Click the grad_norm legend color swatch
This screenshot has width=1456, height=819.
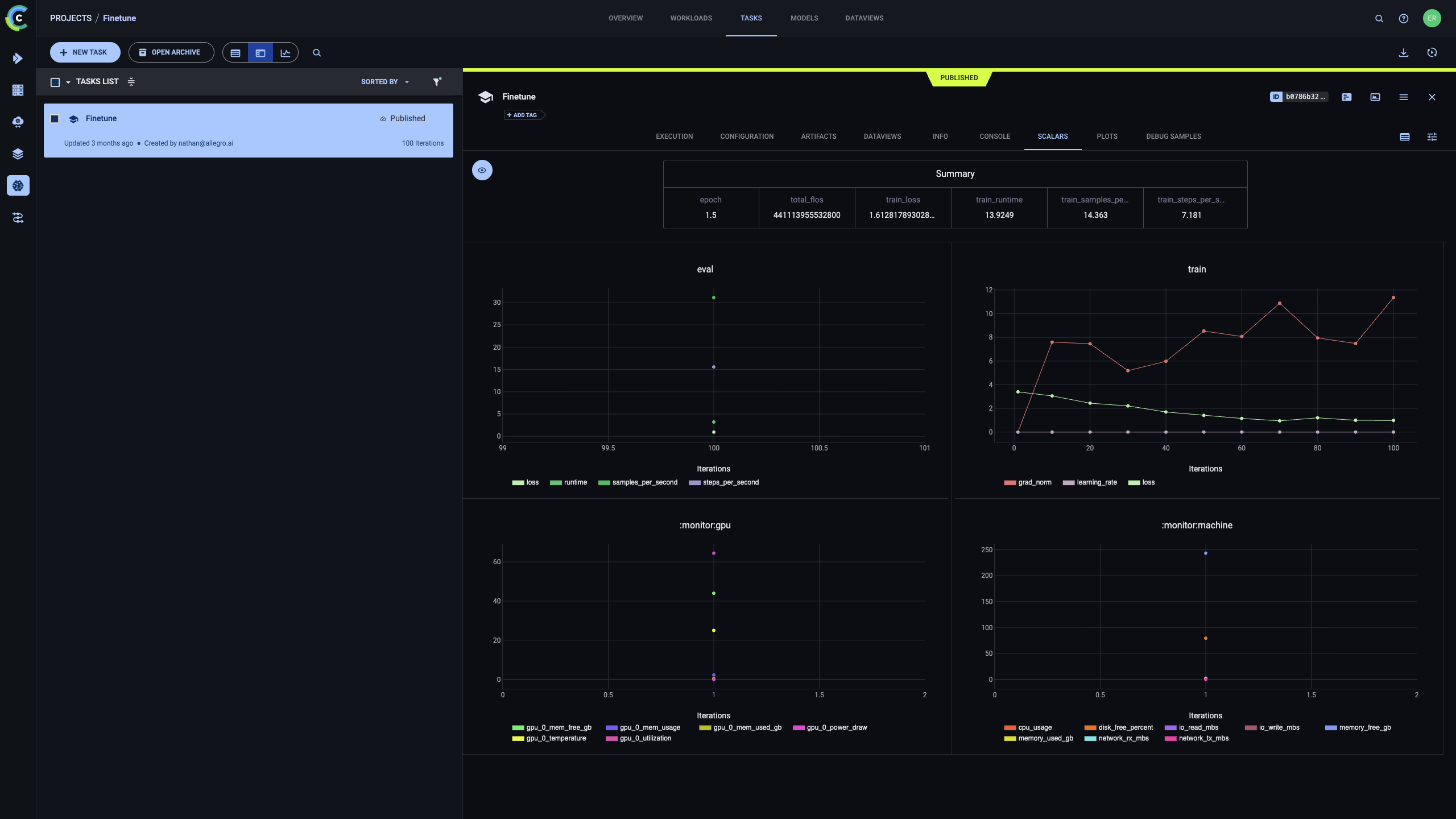click(1010, 483)
